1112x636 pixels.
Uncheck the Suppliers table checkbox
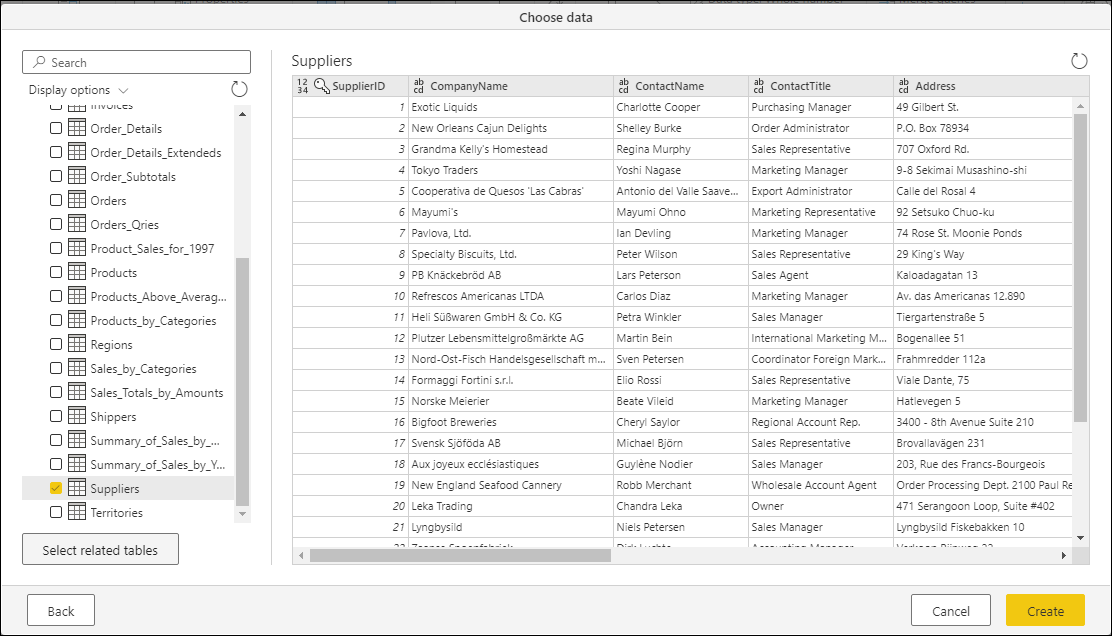tap(56, 488)
